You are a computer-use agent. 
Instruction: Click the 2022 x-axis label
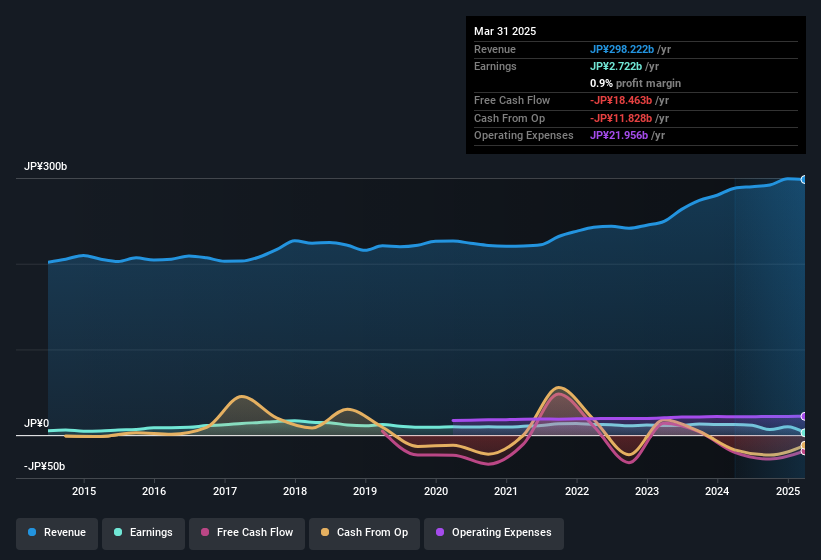(x=576, y=491)
